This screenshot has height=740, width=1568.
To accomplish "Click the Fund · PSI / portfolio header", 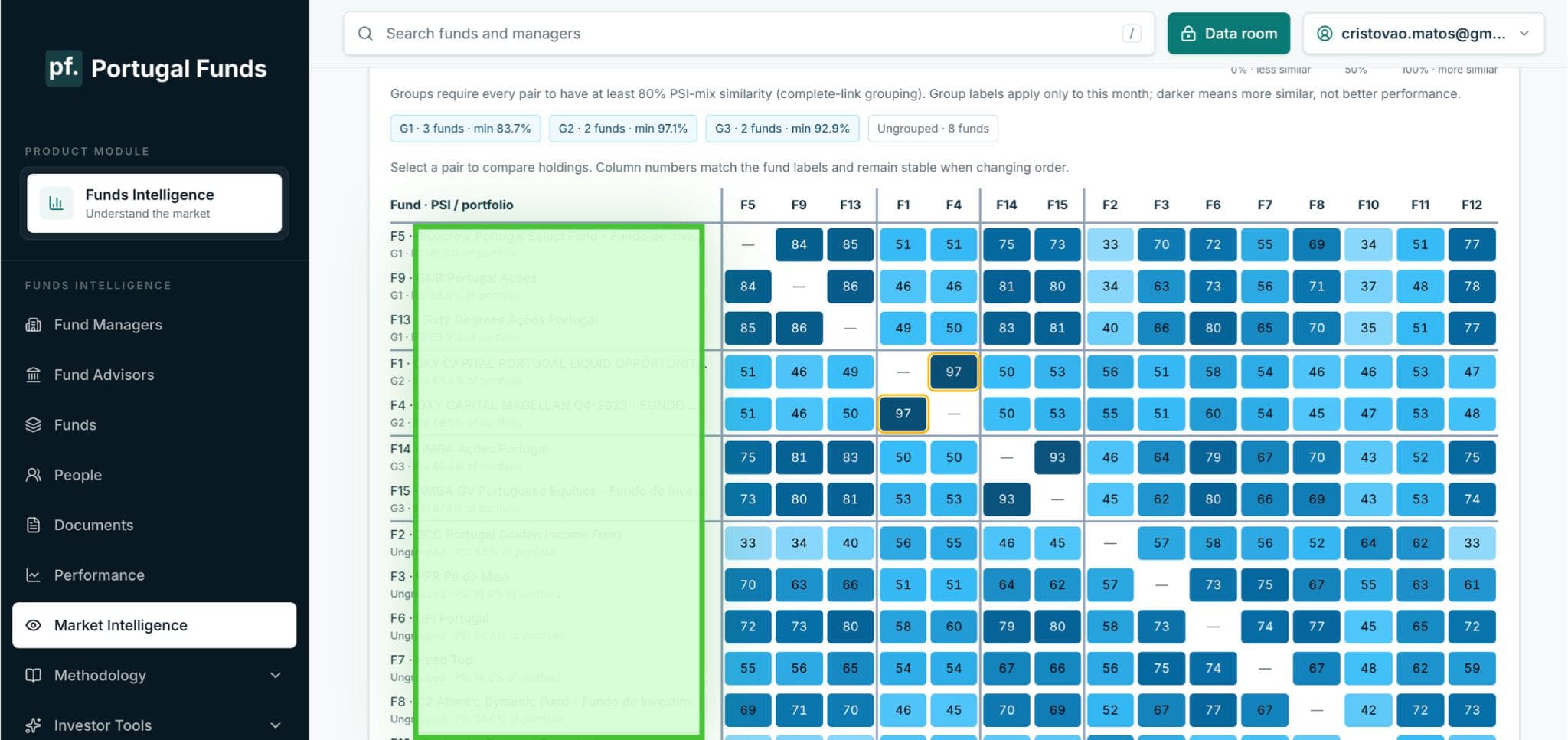I will (452, 205).
